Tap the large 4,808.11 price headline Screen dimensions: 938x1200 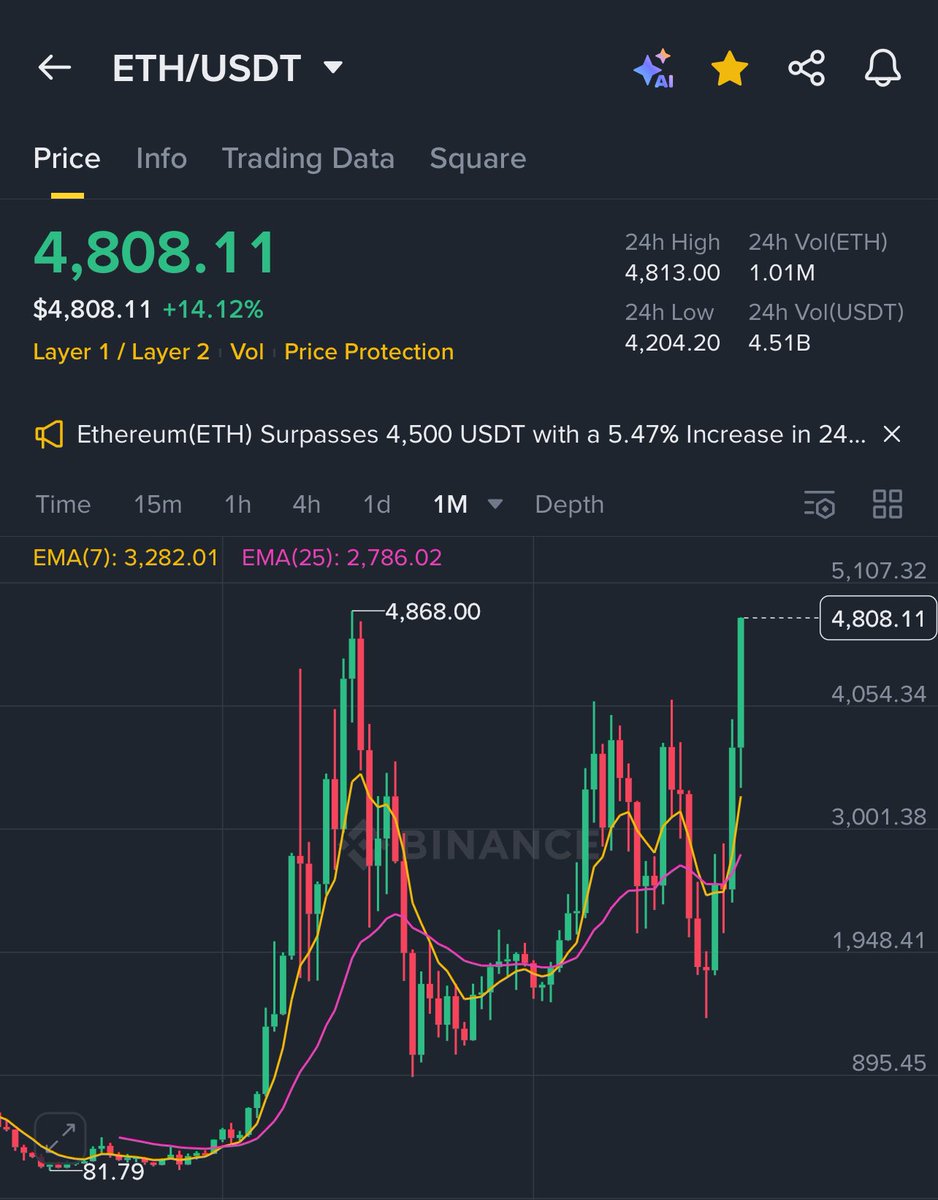(x=155, y=253)
